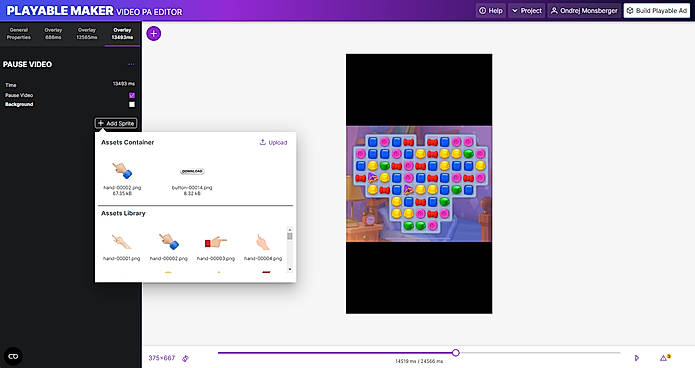
Task: Click the Upload link in Assets Container
Action: click(273, 142)
